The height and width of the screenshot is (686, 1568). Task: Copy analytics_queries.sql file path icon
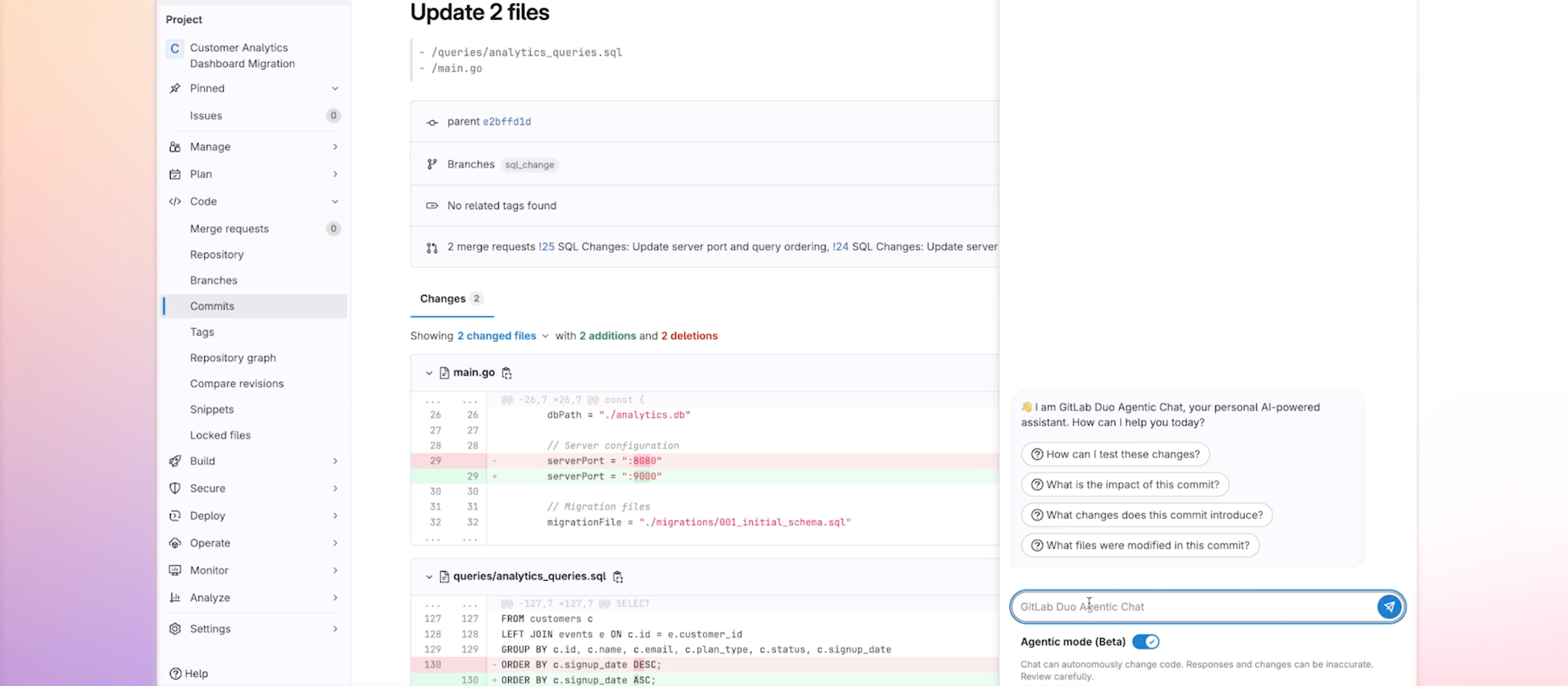click(618, 577)
